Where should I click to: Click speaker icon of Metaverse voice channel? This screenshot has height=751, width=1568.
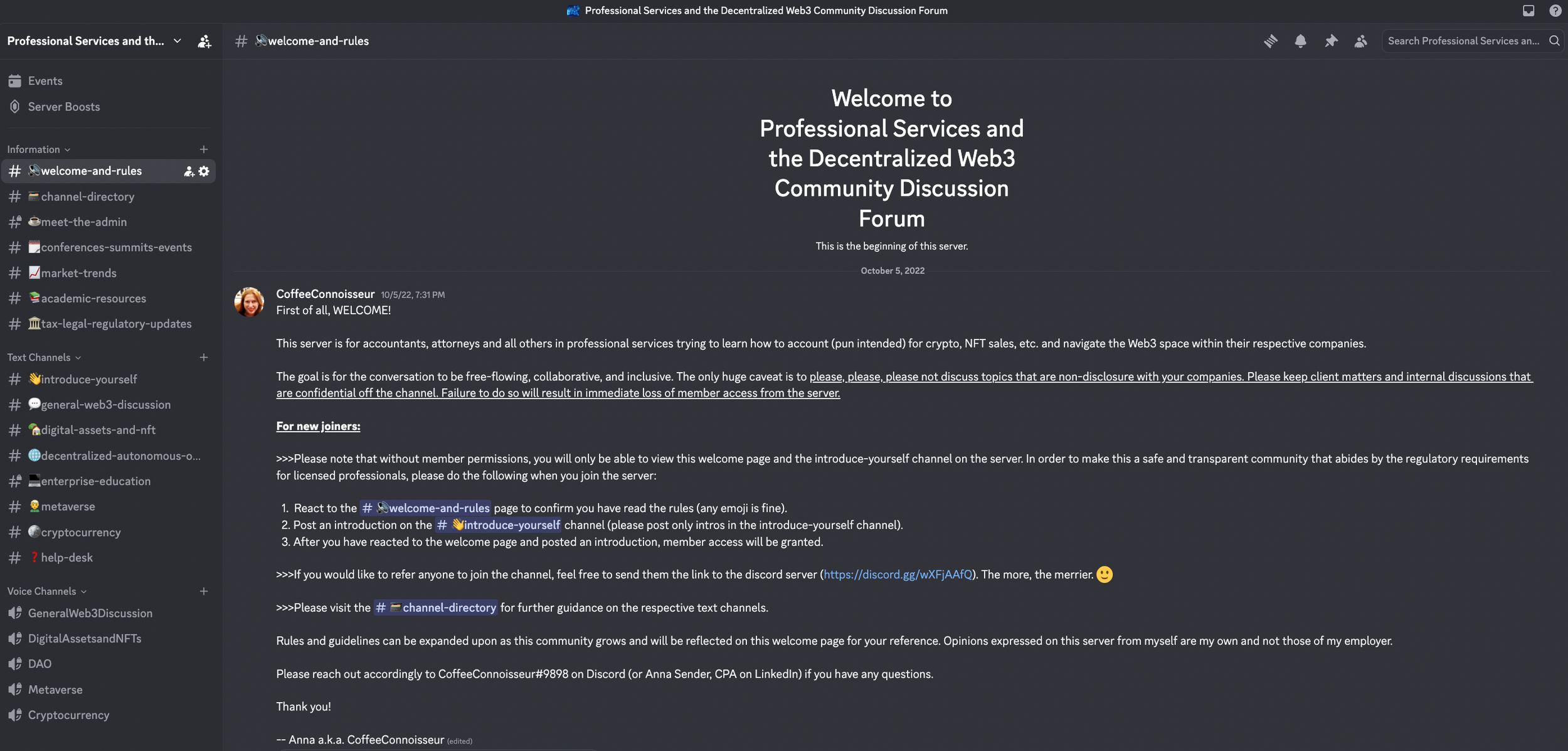[x=15, y=690]
